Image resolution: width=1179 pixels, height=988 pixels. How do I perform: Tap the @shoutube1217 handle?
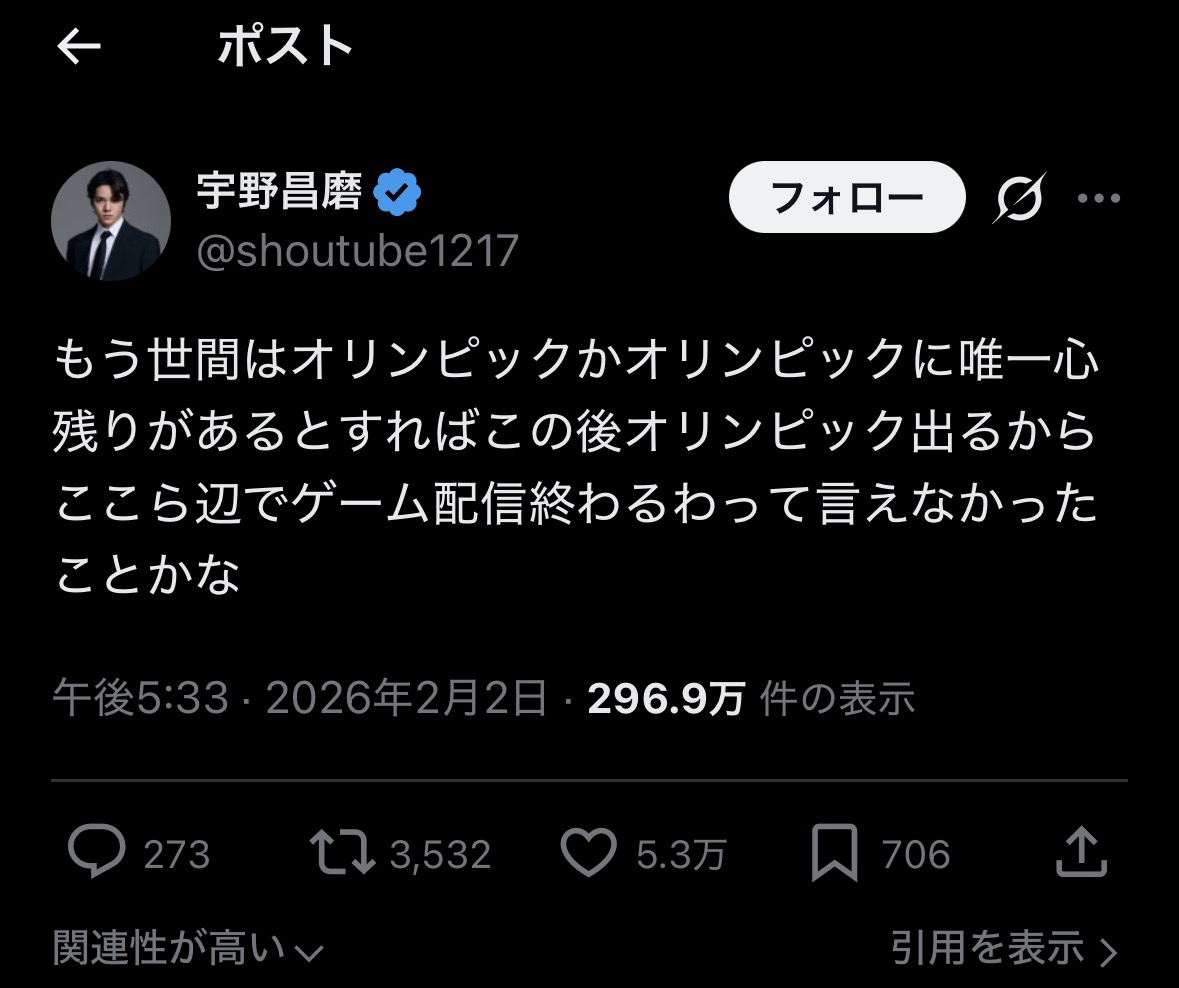[357, 251]
